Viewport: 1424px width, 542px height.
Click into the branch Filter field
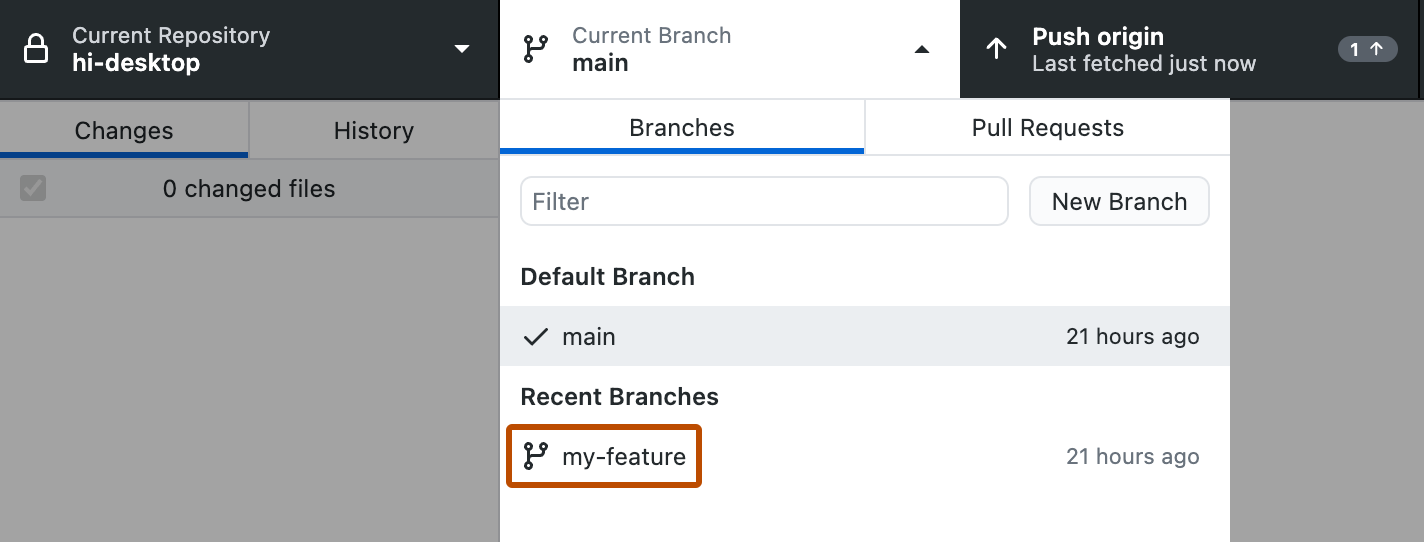pos(764,202)
